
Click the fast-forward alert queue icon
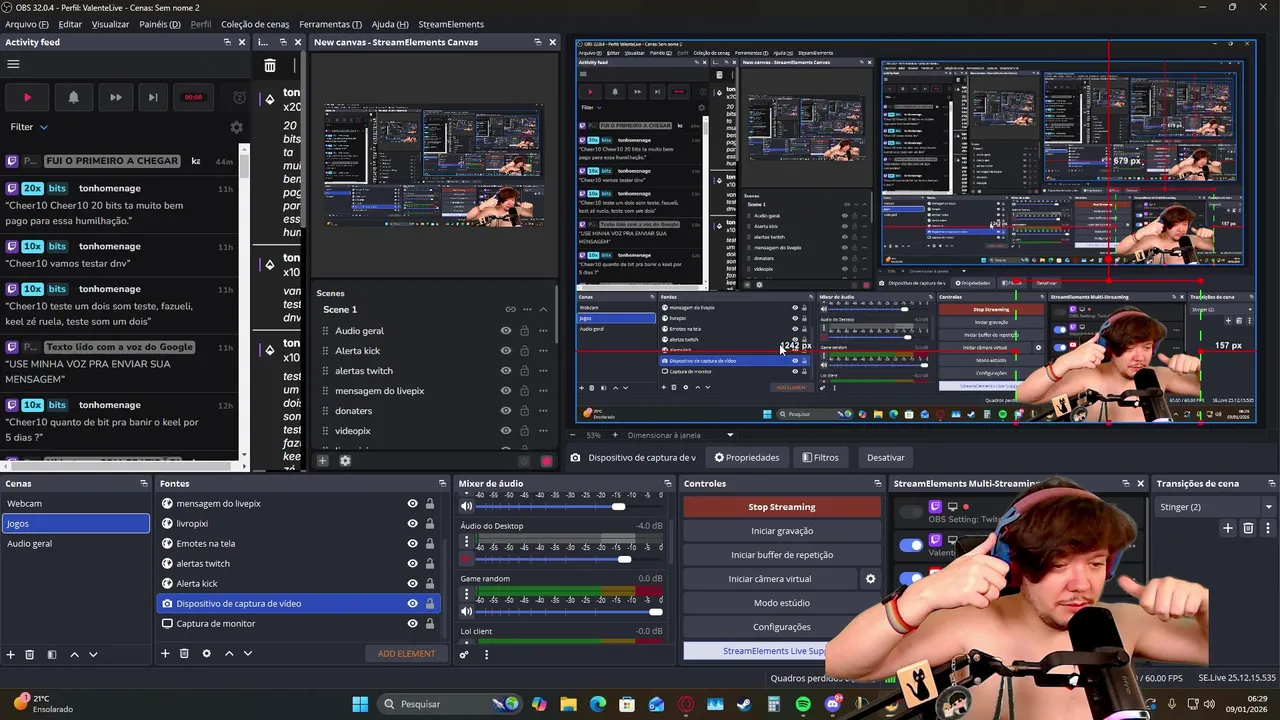pos(115,97)
